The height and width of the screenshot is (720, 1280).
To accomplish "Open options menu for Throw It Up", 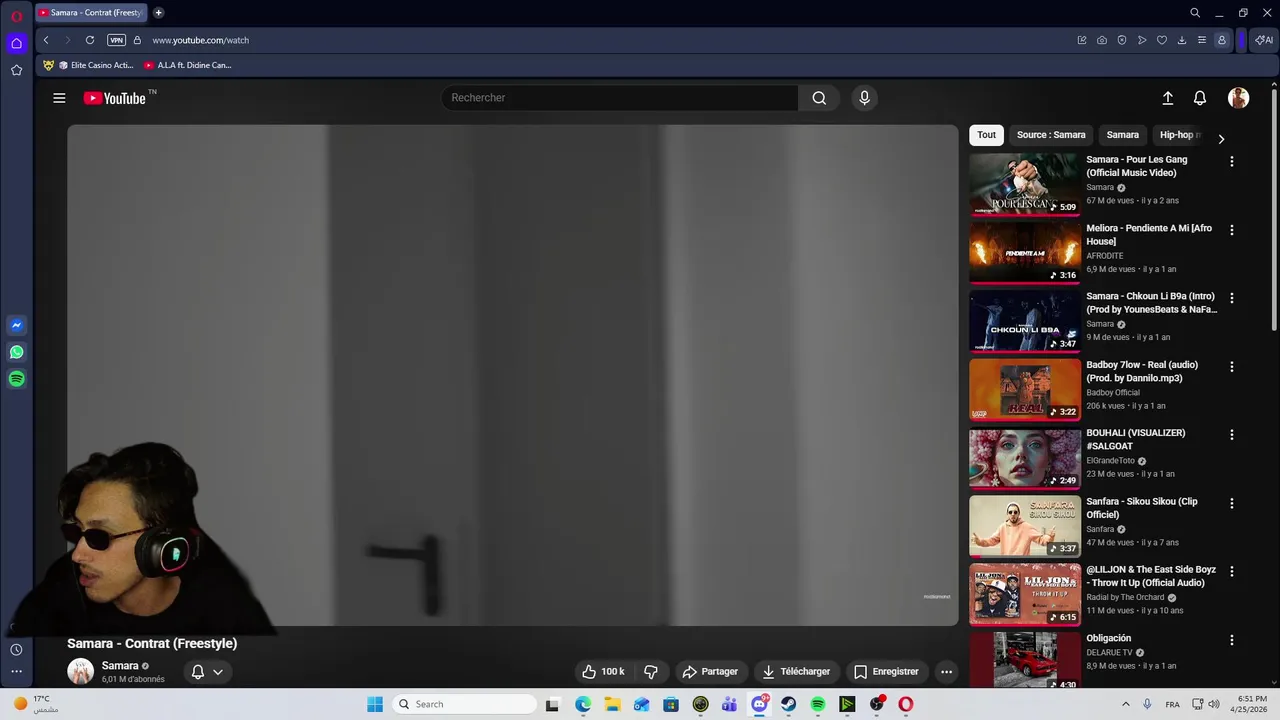I will point(1232,572).
